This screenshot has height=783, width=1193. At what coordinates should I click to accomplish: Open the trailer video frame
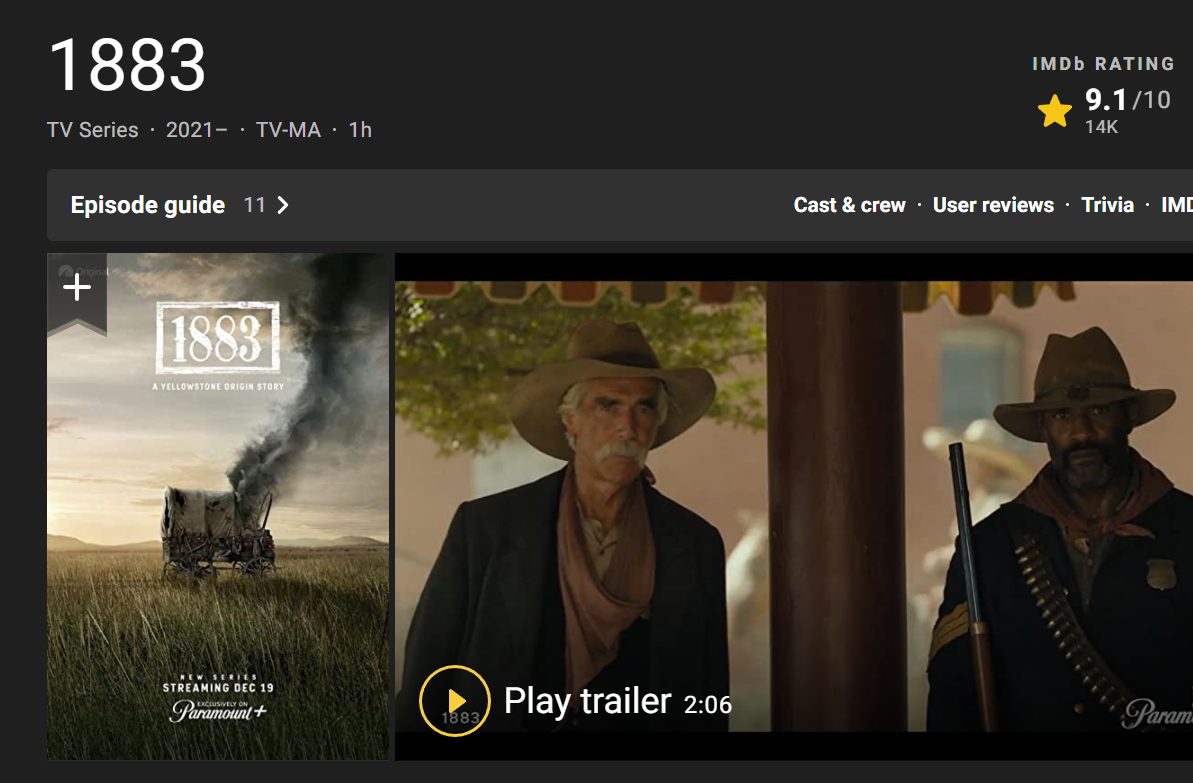(x=794, y=506)
